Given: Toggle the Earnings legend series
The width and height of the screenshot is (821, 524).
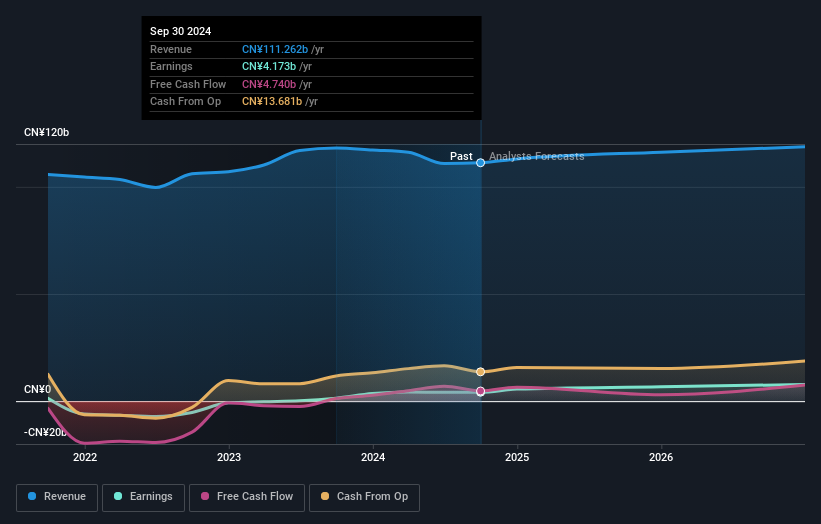Looking at the screenshot, I should point(143,497).
